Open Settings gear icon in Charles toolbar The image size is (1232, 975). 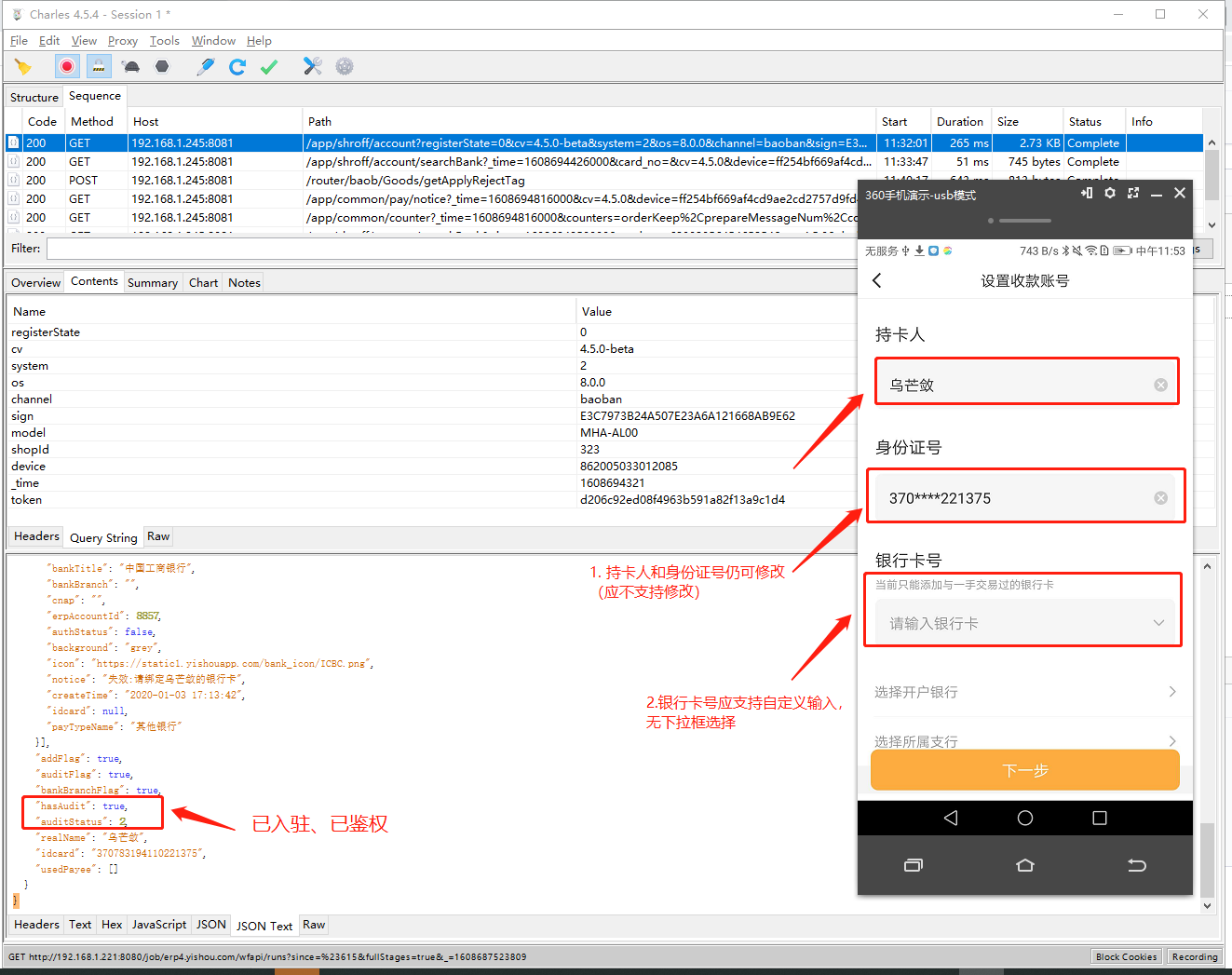(345, 66)
